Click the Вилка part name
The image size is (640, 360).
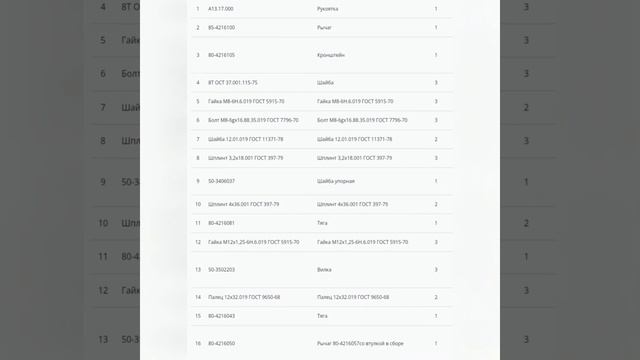pyautogui.click(x=324, y=269)
